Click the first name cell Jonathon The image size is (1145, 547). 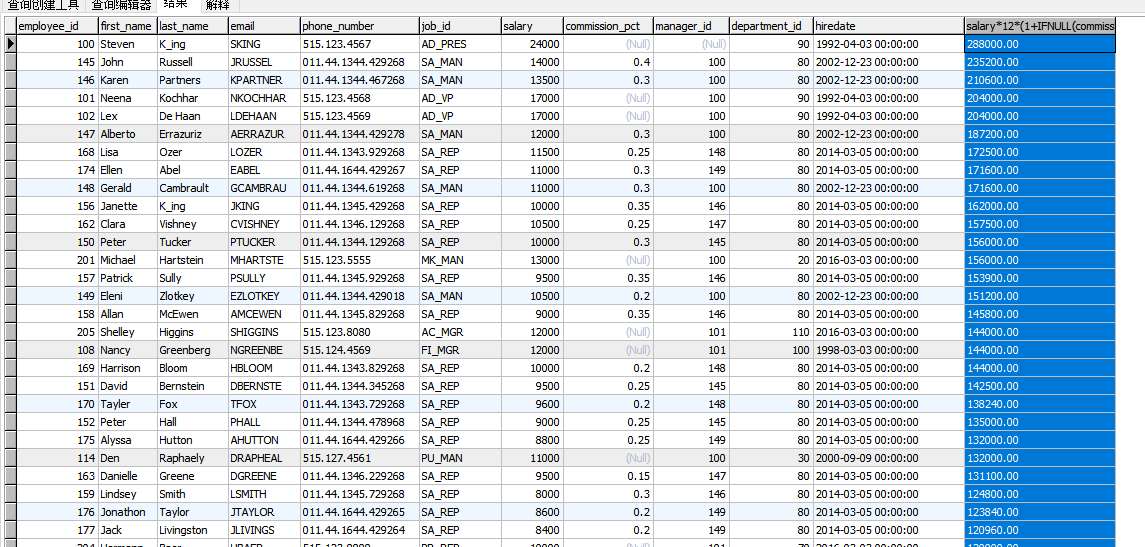127,512
